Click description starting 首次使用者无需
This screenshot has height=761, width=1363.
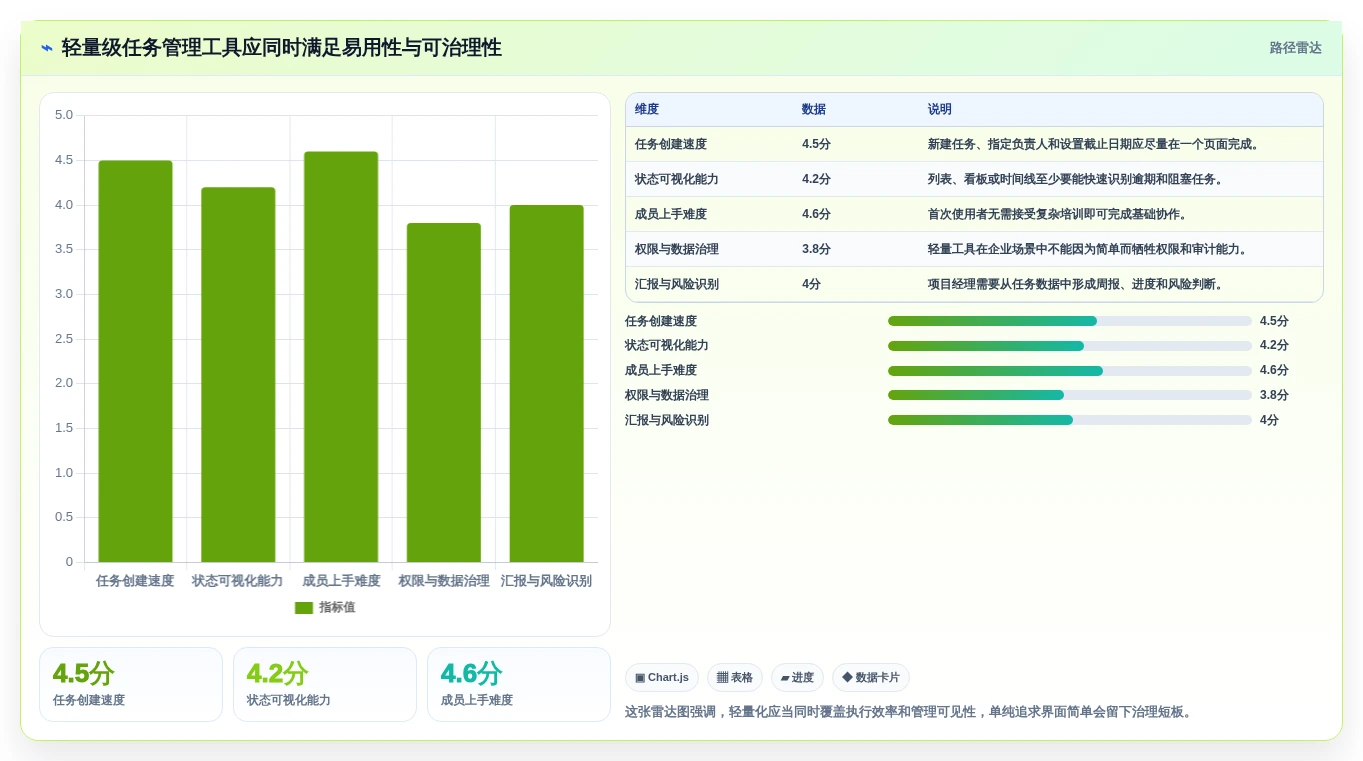(1059, 214)
